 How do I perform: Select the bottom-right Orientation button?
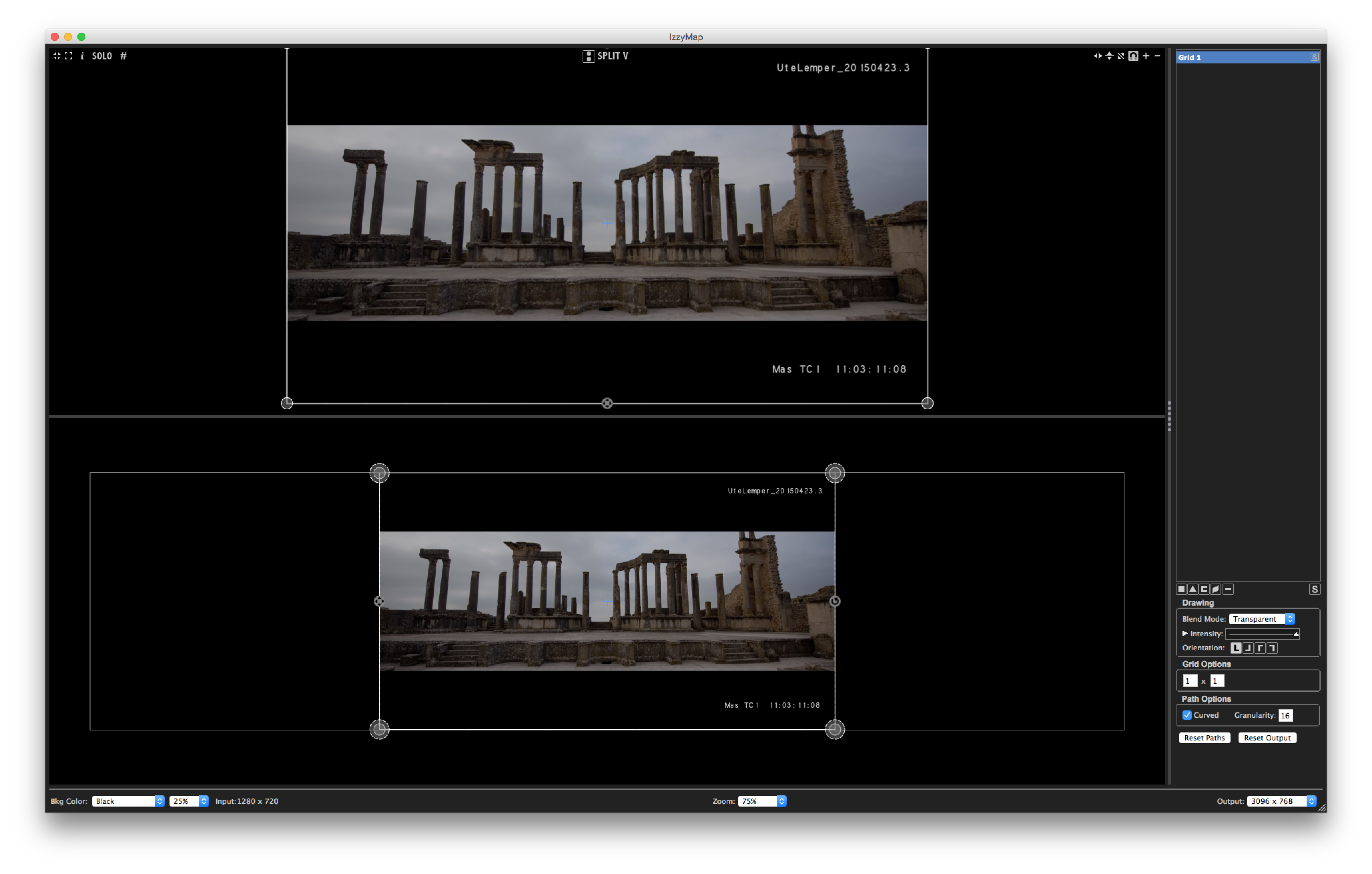point(1248,648)
